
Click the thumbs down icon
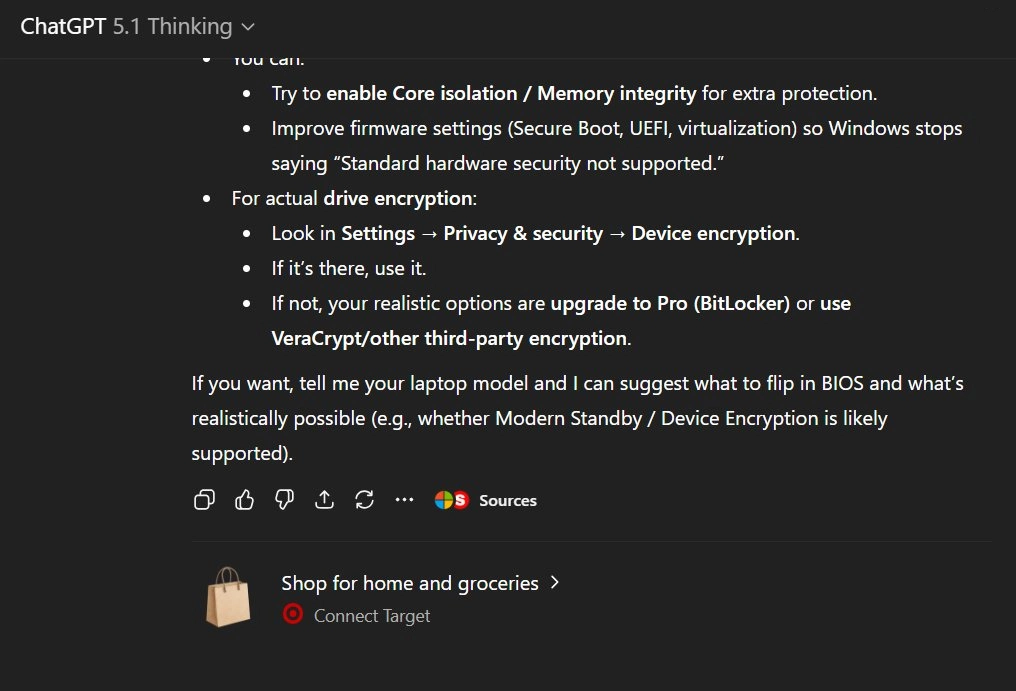(x=284, y=500)
